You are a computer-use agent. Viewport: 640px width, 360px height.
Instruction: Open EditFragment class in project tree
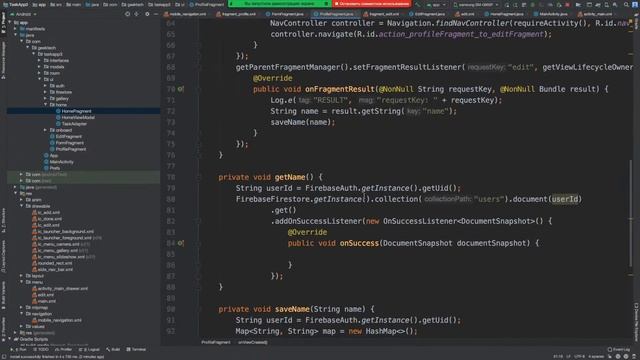[69, 136]
